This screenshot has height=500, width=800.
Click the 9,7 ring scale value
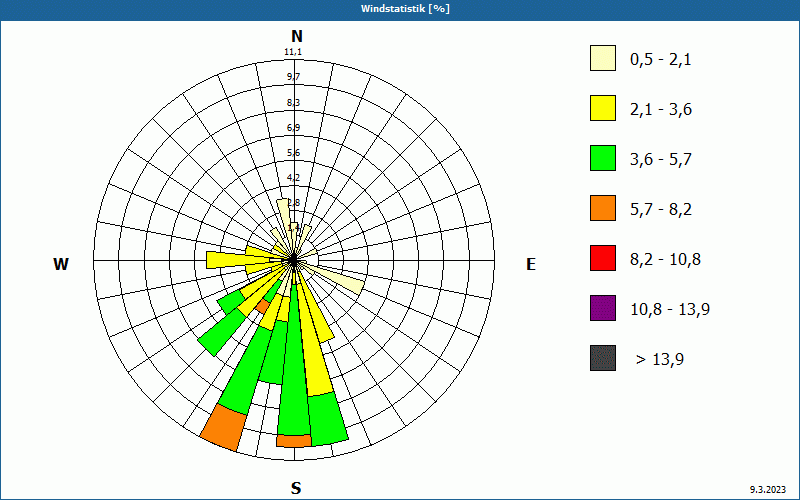click(293, 77)
